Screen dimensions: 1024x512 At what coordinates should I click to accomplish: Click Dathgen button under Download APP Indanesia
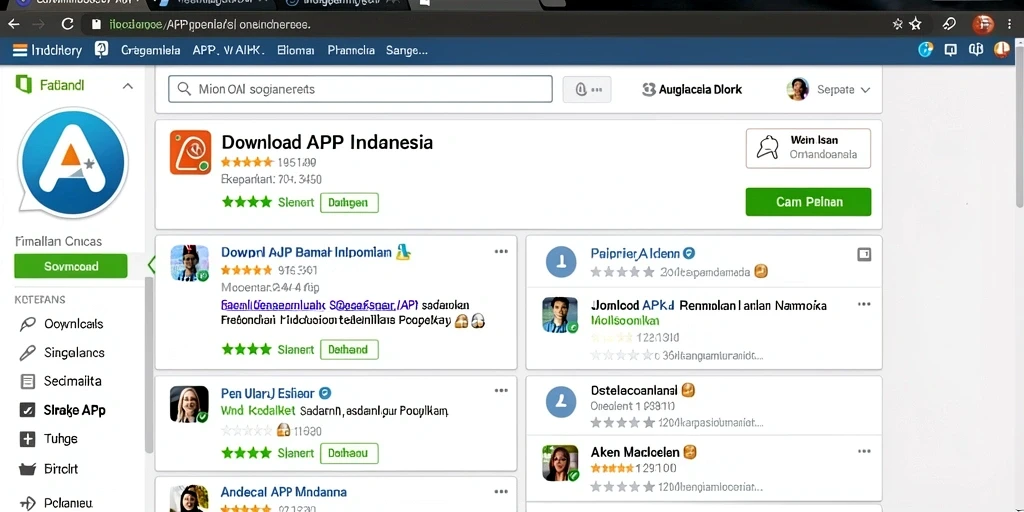349,202
